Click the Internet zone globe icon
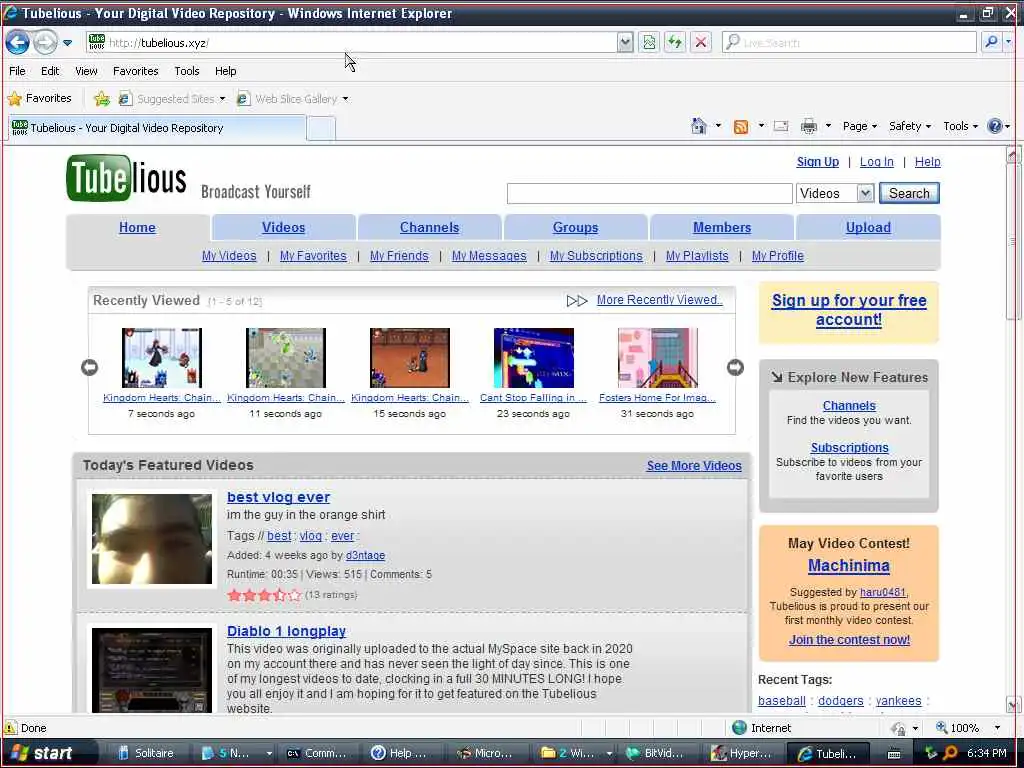 click(x=739, y=728)
